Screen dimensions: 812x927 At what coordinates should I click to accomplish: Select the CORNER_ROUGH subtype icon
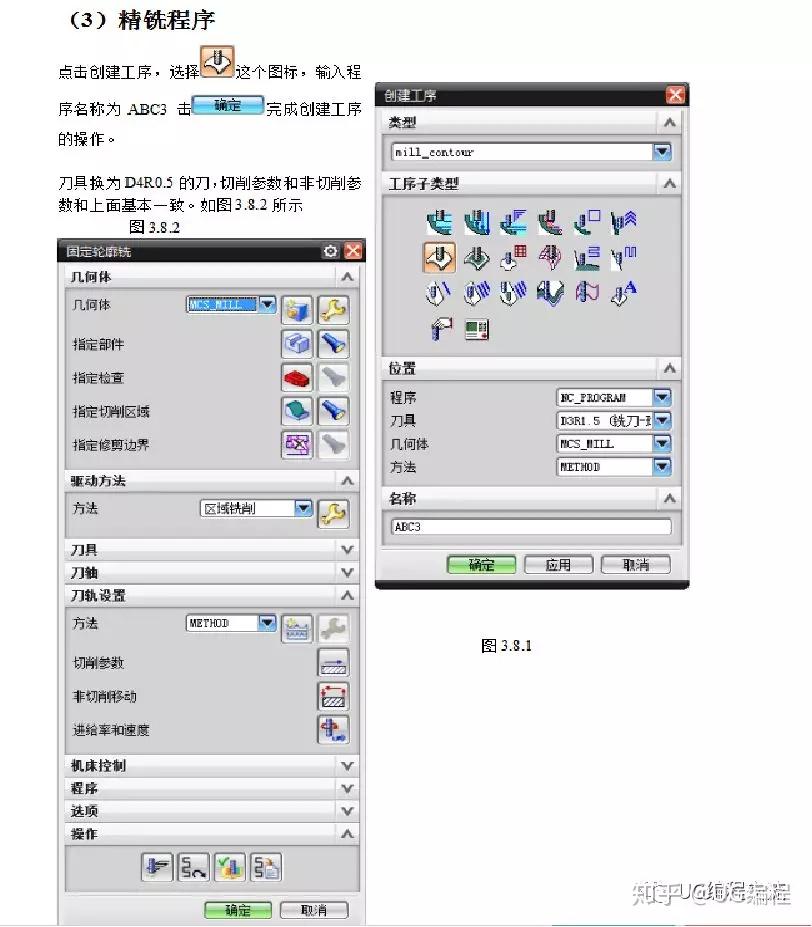513,222
